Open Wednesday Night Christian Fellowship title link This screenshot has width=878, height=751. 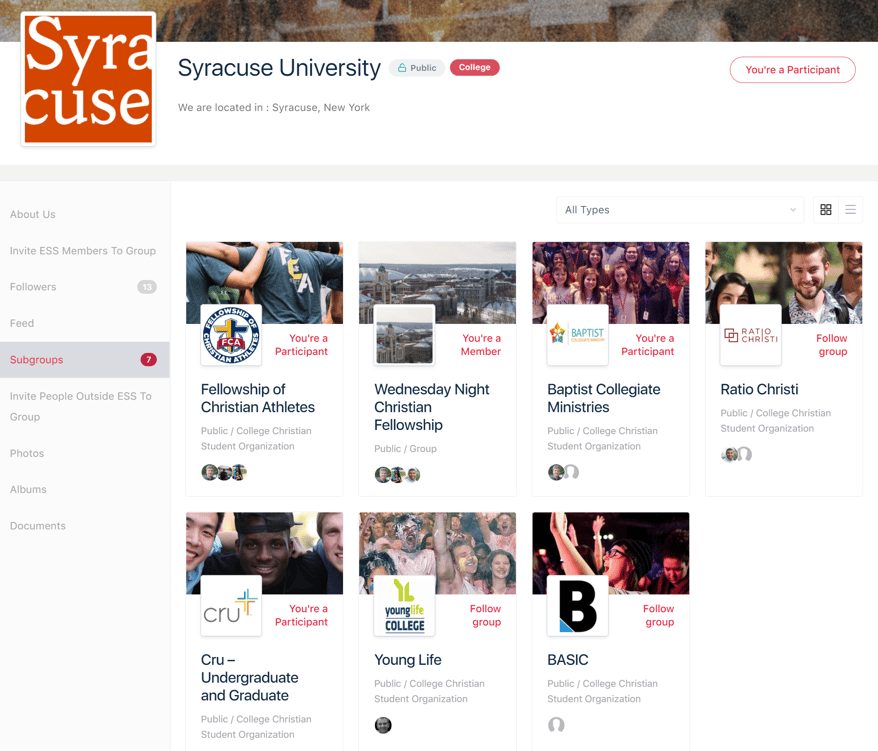pyautogui.click(x=432, y=407)
